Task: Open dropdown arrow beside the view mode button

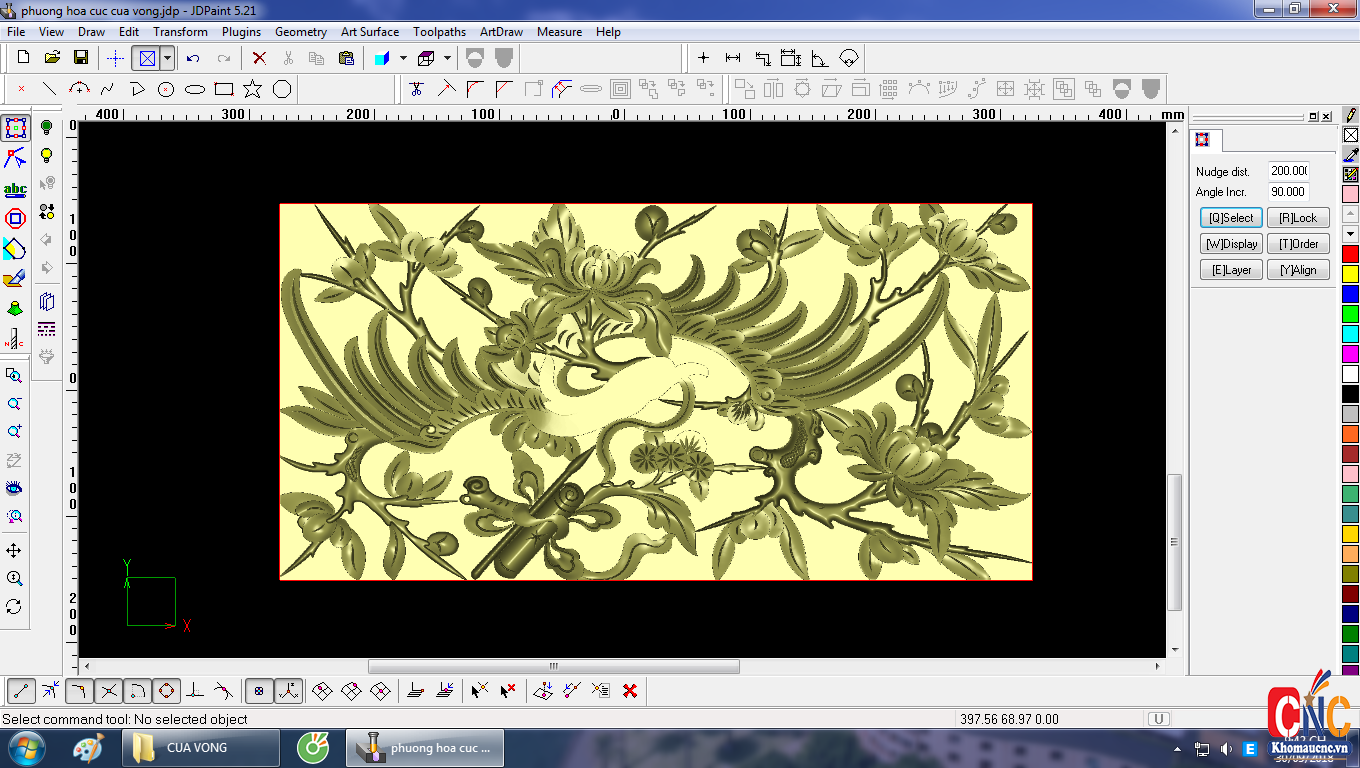Action: [167, 58]
